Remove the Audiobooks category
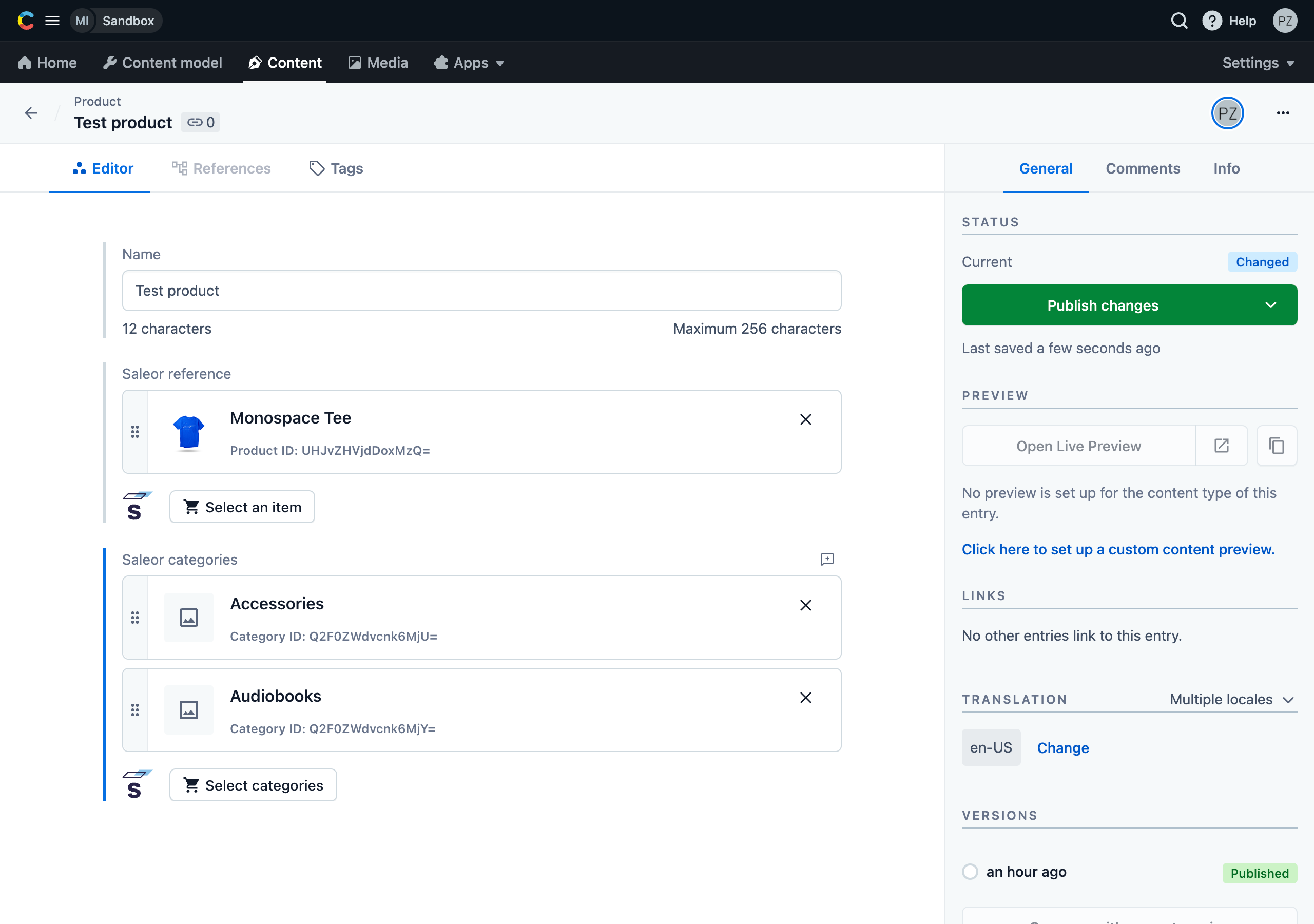Viewport: 1314px width, 924px height. coord(805,697)
